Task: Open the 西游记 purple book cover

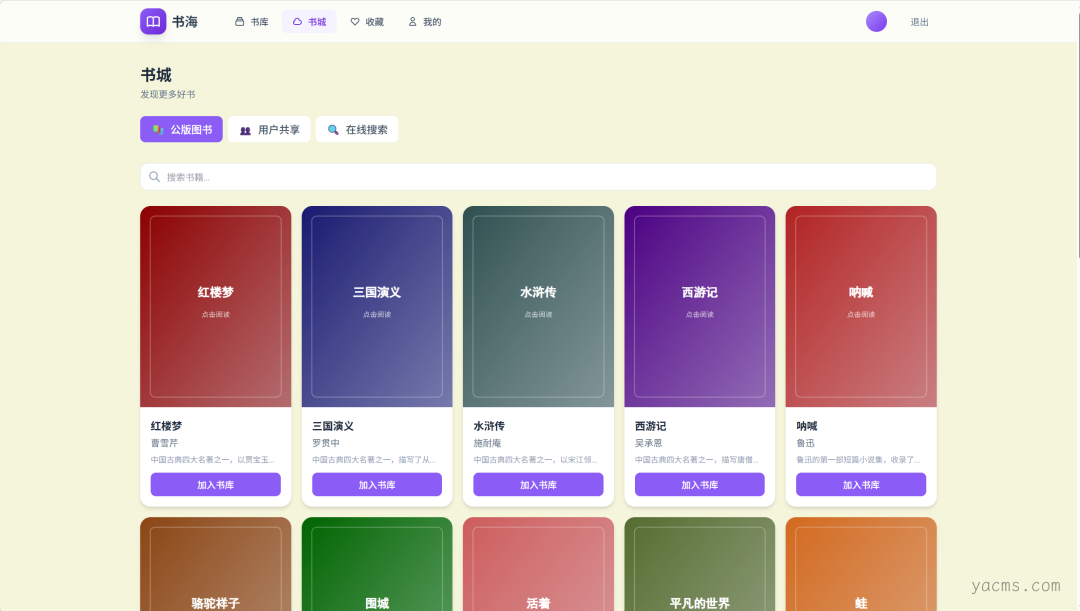Action: [700, 306]
